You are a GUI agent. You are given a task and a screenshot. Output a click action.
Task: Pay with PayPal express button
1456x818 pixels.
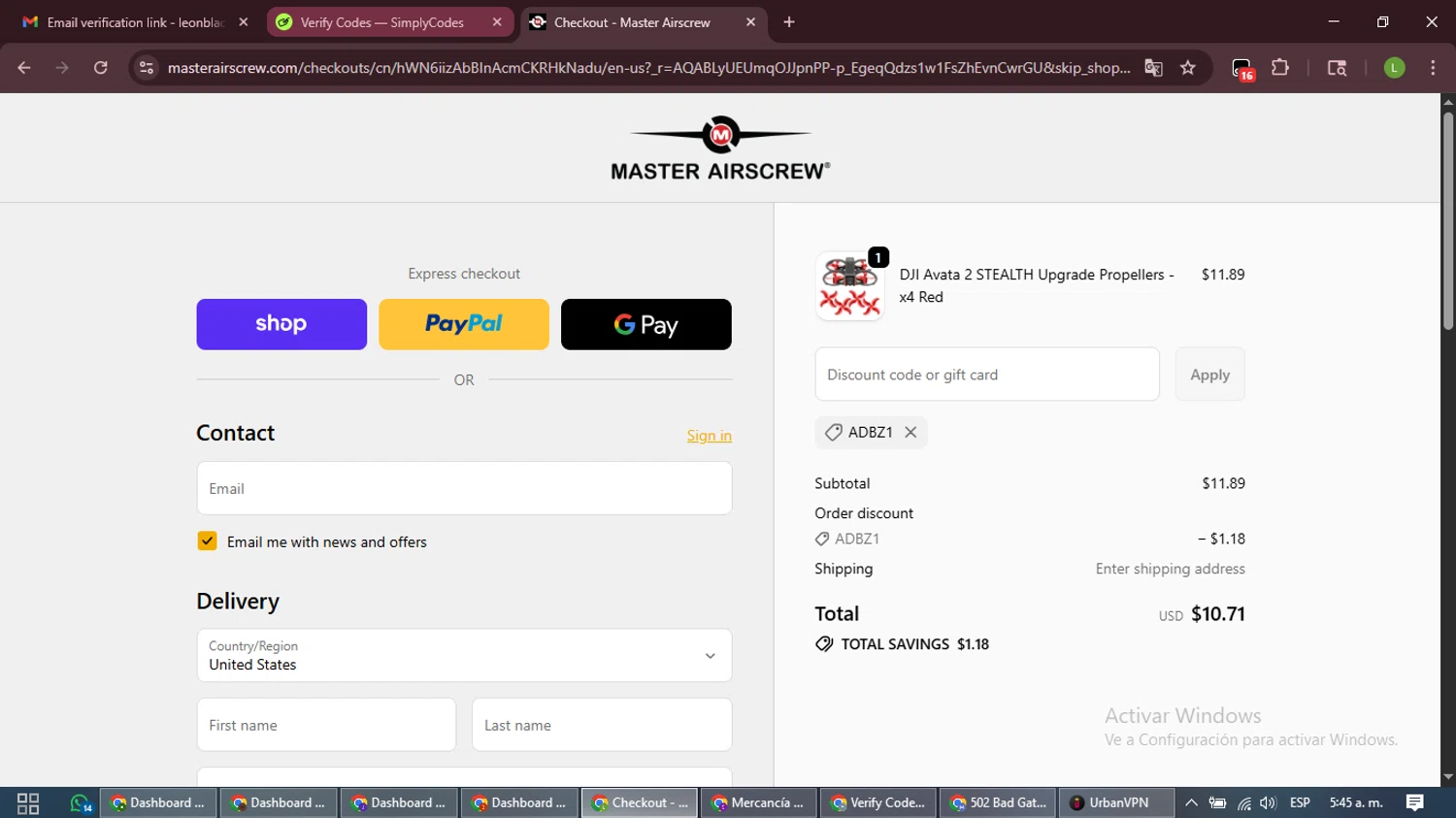click(464, 324)
